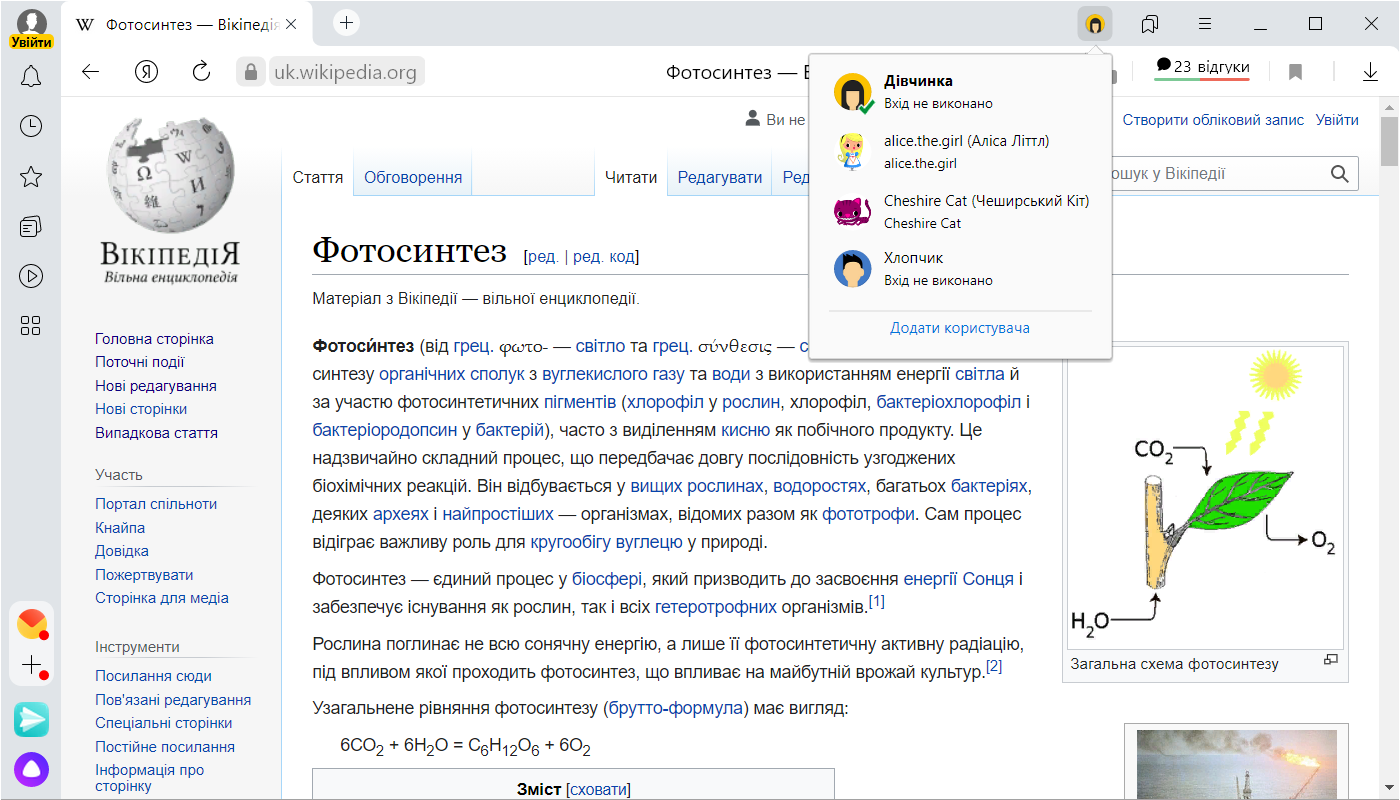Viewport: 1400px width, 800px height.
Task: Open downloads arrow icon
Action: coord(1370,72)
